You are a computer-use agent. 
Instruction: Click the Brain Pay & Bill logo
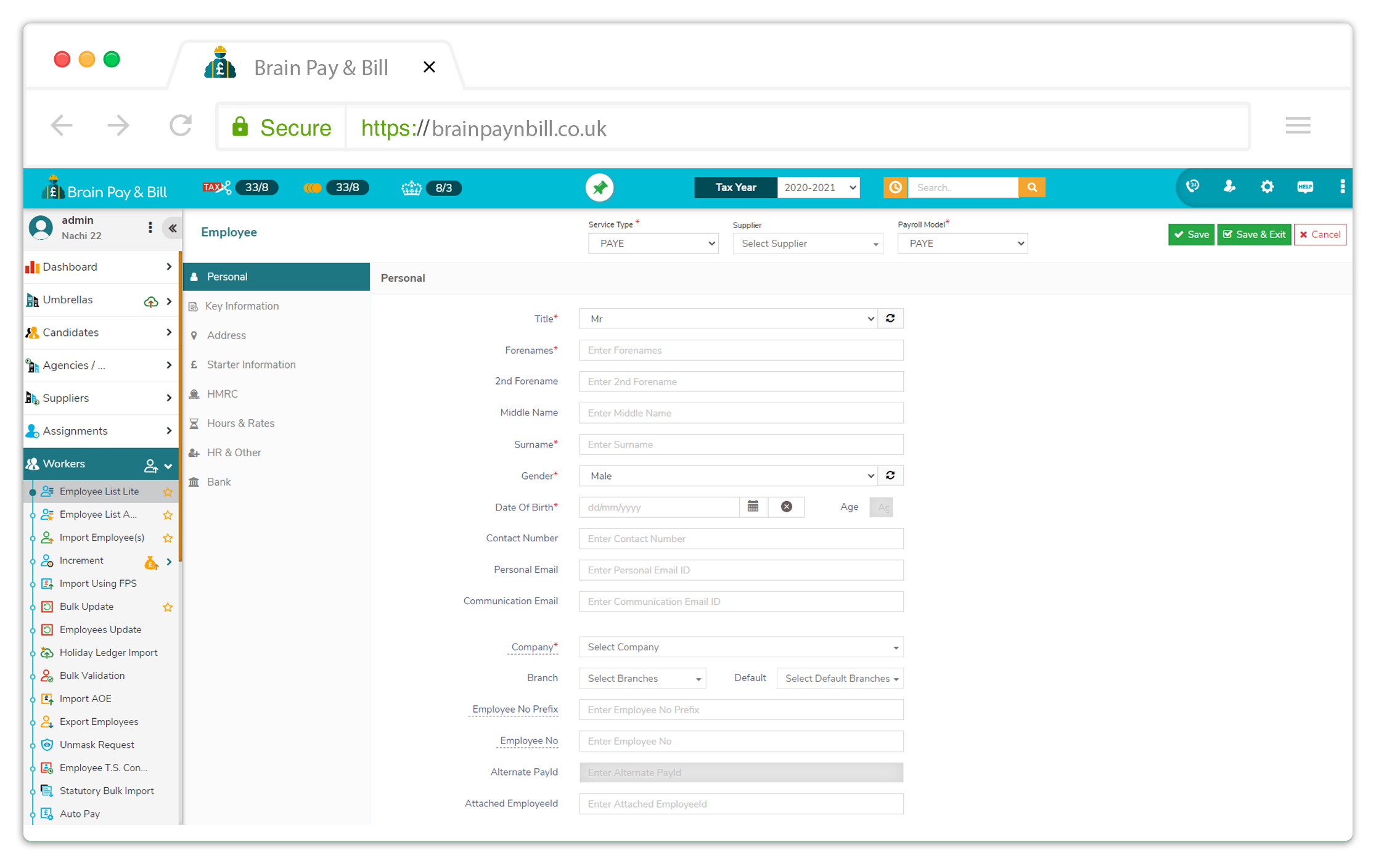point(104,189)
